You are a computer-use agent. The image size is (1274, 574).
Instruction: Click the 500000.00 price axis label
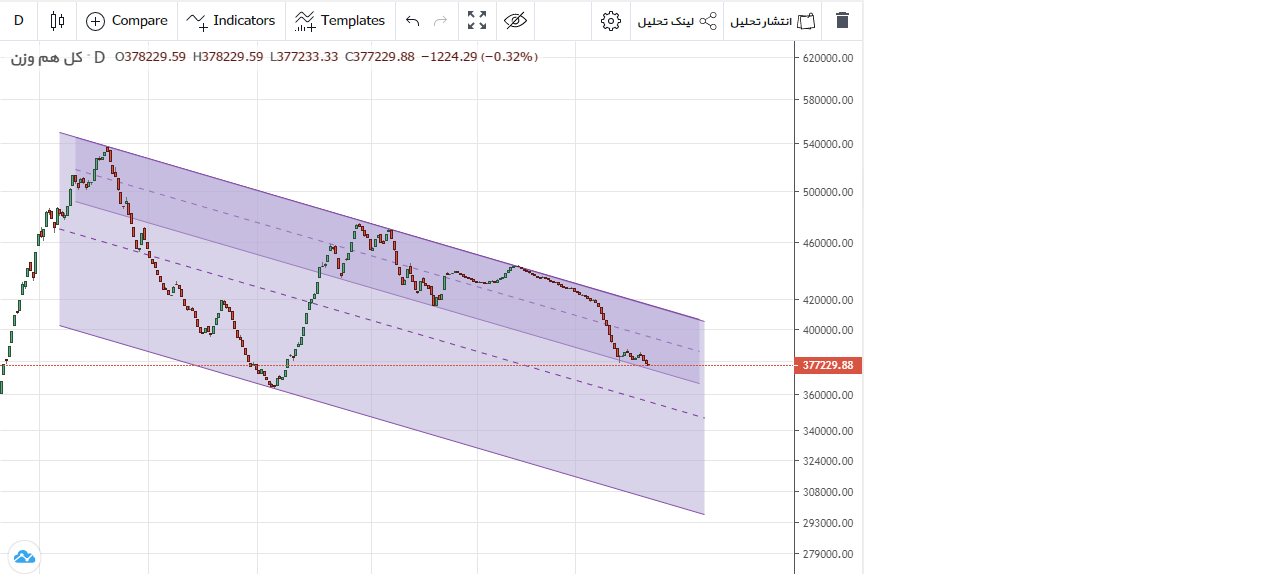pos(828,192)
